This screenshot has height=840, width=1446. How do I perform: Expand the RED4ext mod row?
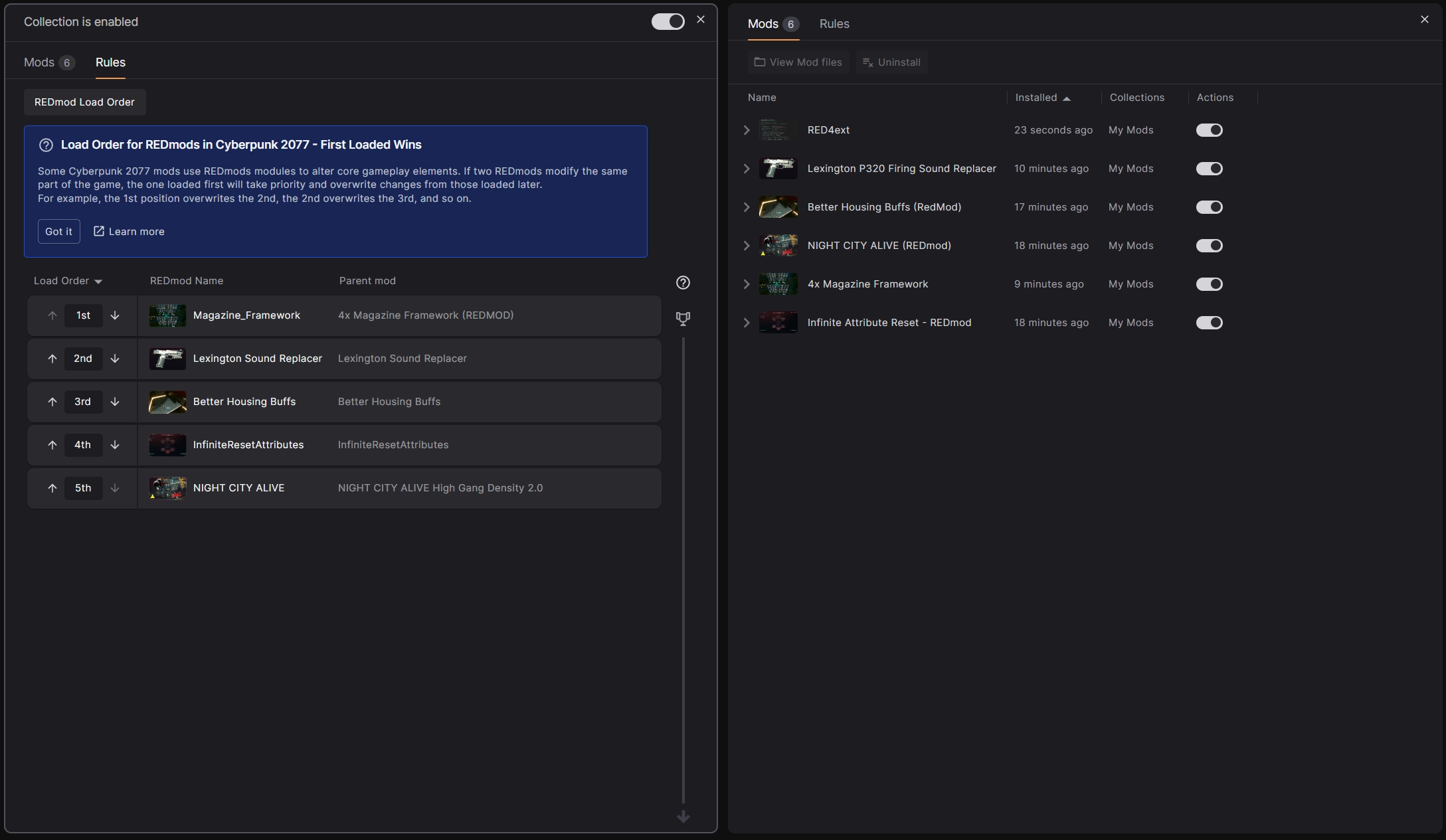point(747,130)
